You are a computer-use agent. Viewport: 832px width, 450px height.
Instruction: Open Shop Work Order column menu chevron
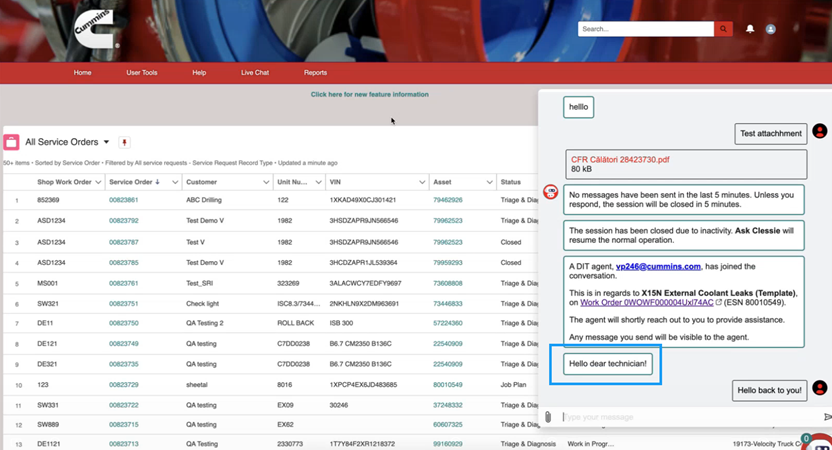click(98, 183)
